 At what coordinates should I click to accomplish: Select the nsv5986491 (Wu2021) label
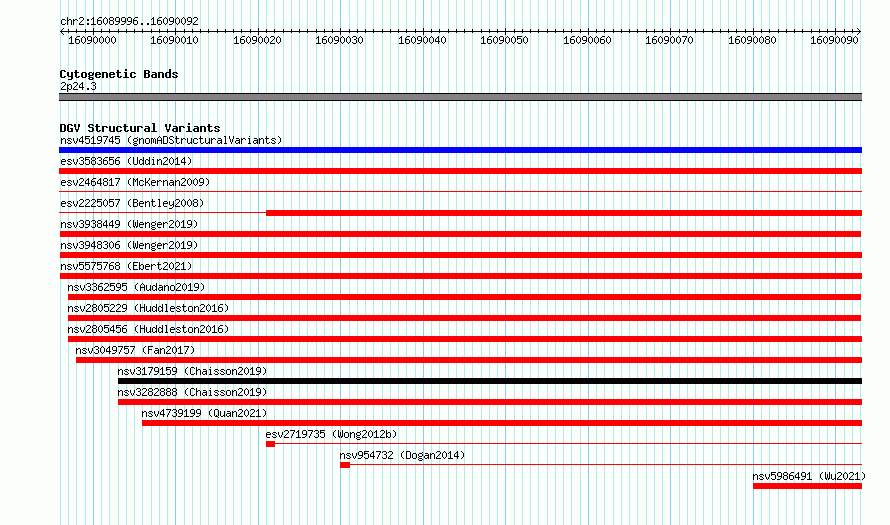coord(809,476)
